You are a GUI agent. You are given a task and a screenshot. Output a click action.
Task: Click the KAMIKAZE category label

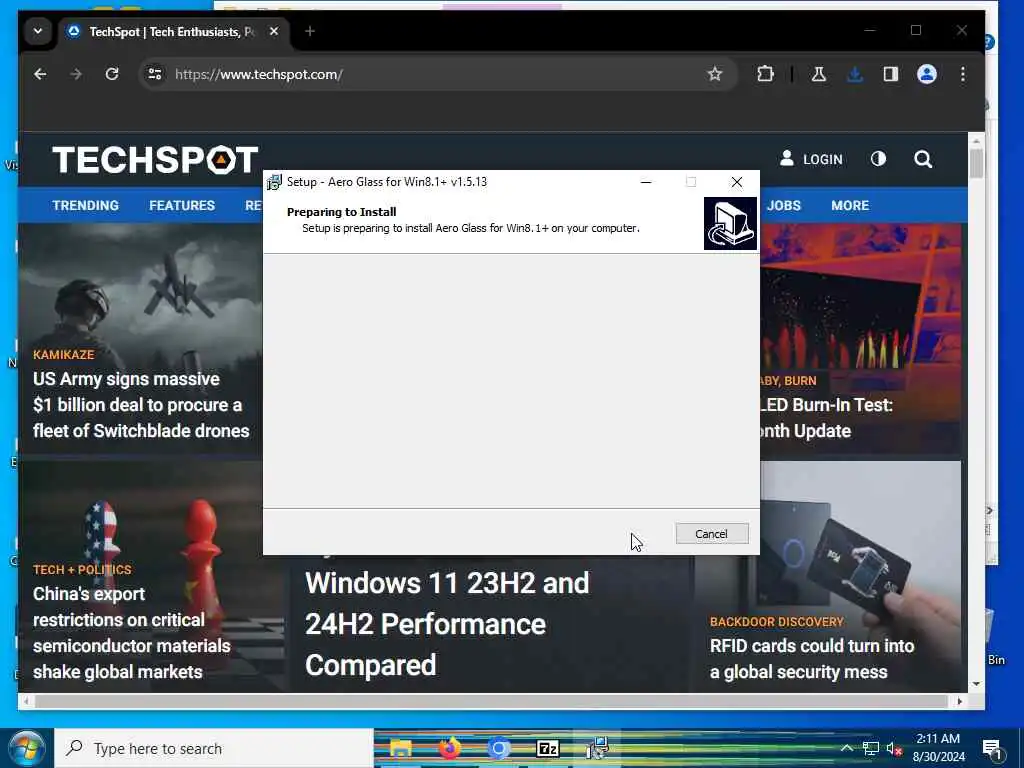[63, 355]
